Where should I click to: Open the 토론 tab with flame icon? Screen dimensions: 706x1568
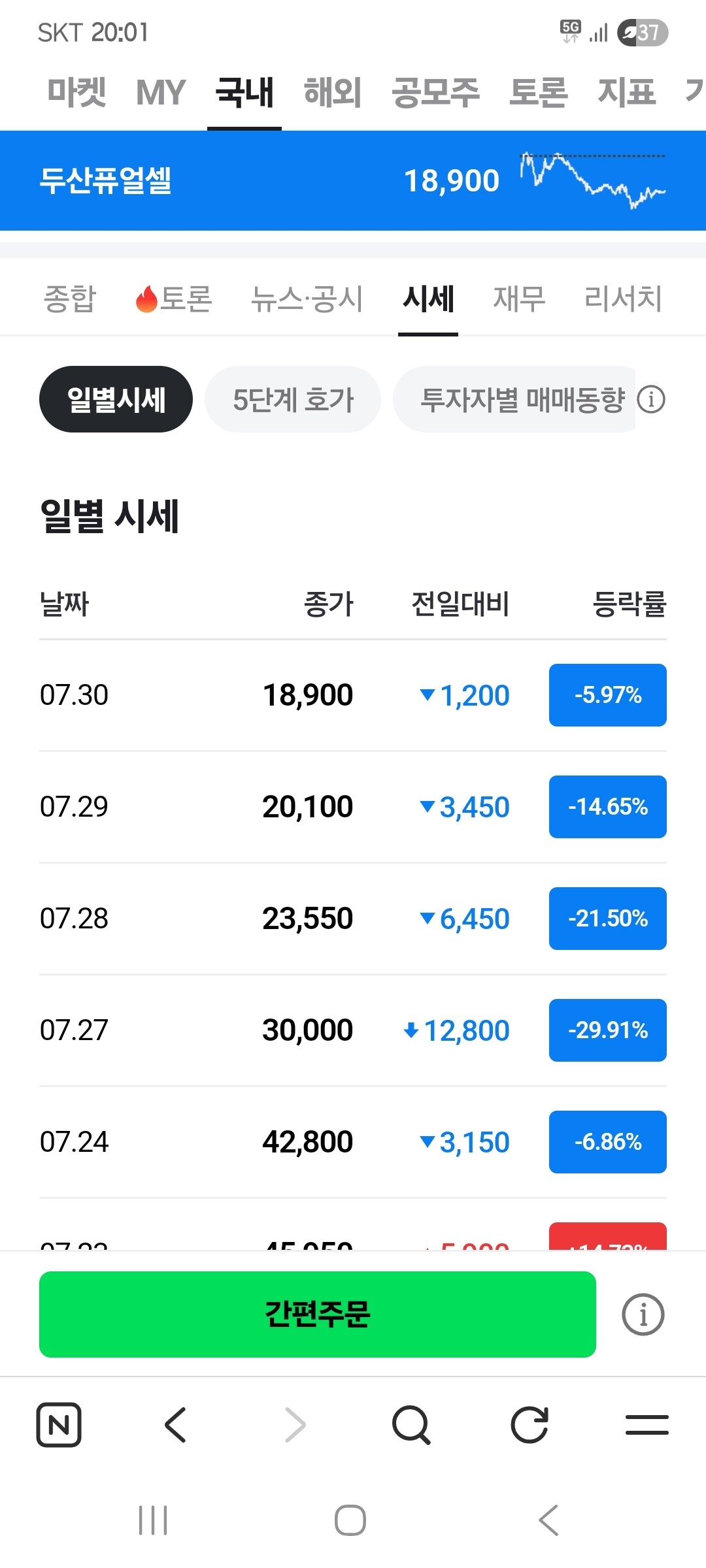click(173, 299)
